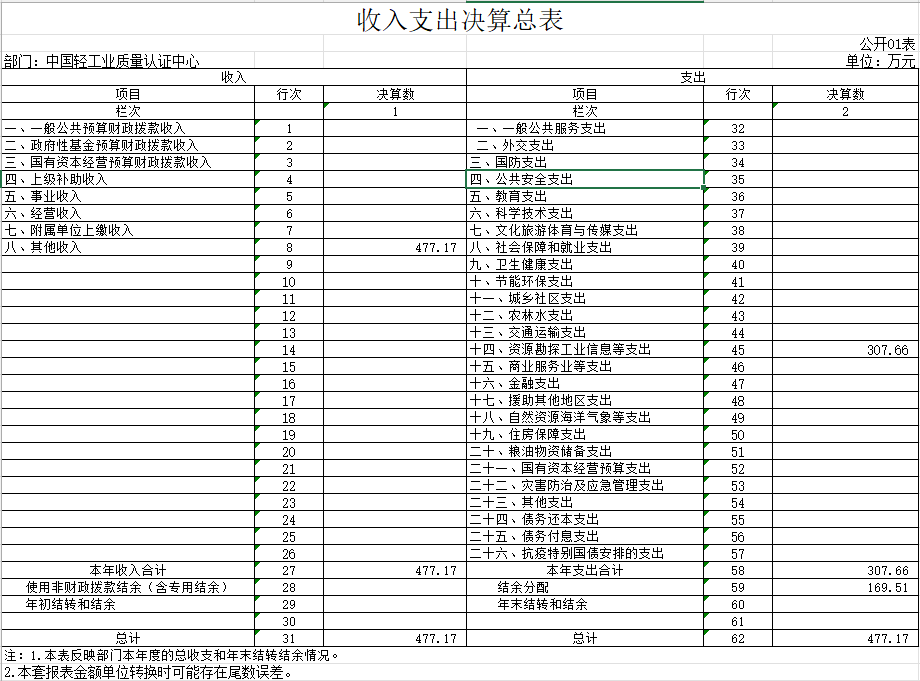Select the cell 六、科学技术支出

(x=585, y=214)
